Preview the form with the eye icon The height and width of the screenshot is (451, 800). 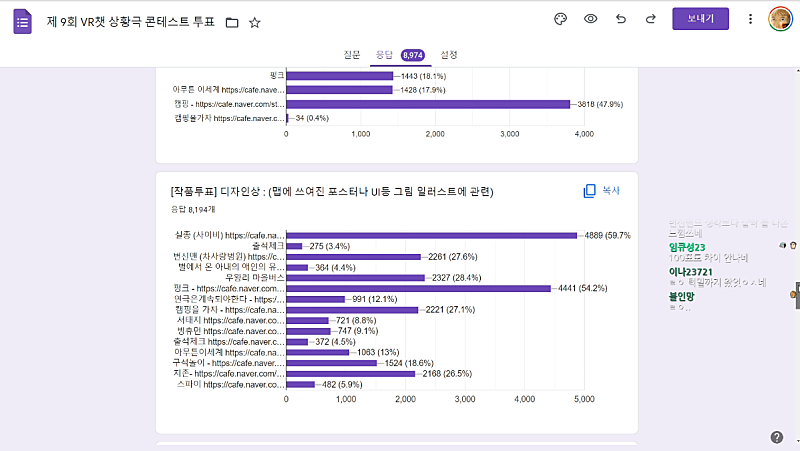pos(591,19)
